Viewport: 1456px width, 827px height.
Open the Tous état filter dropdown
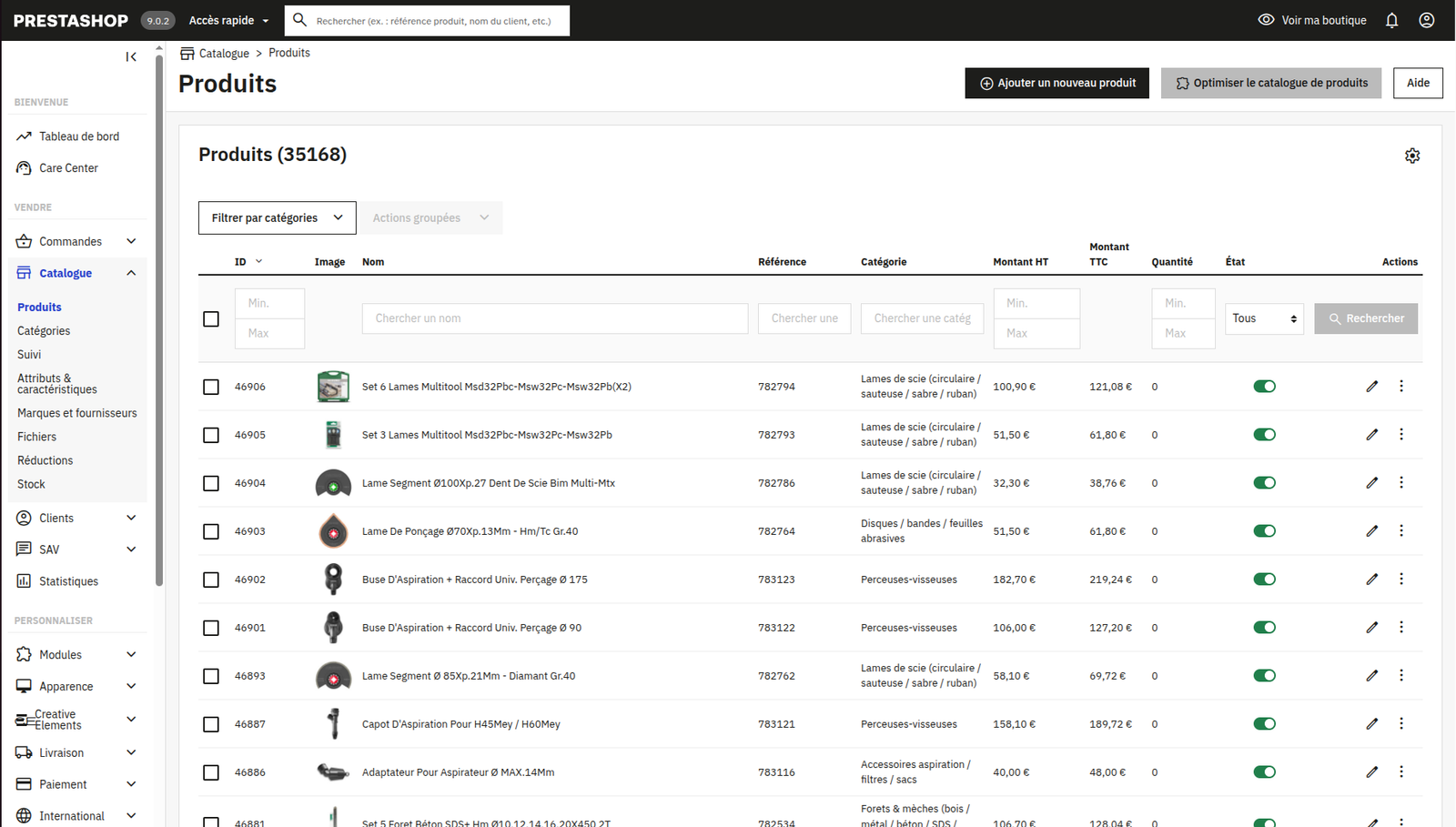point(1264,318)
